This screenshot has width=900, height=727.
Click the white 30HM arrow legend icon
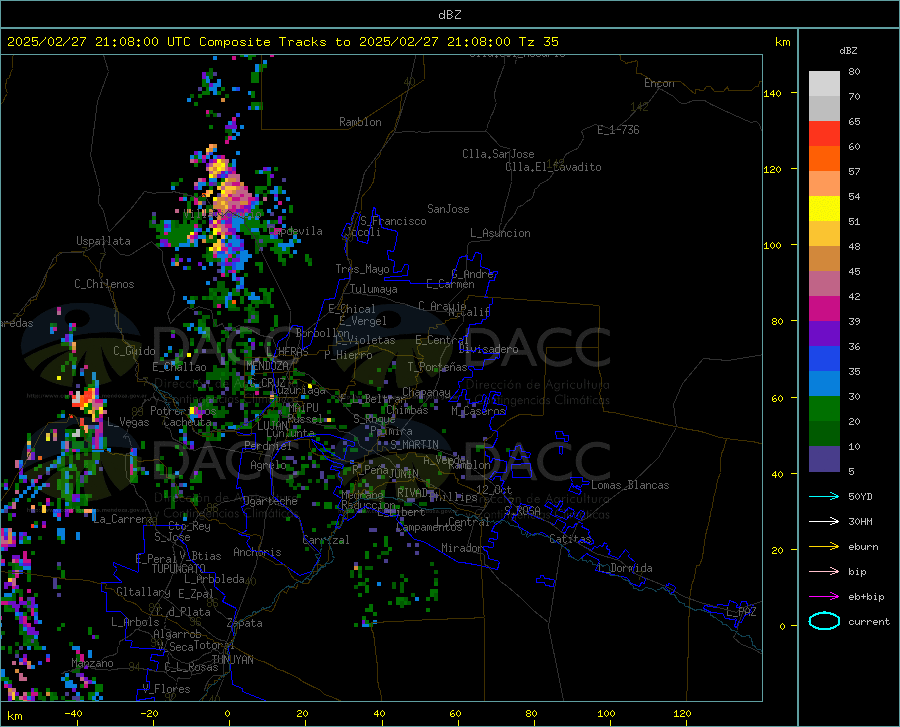824,522
